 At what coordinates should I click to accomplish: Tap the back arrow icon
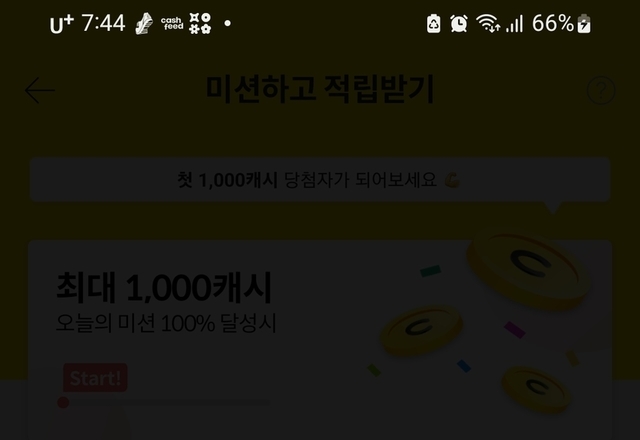click(x=40, y=90)
